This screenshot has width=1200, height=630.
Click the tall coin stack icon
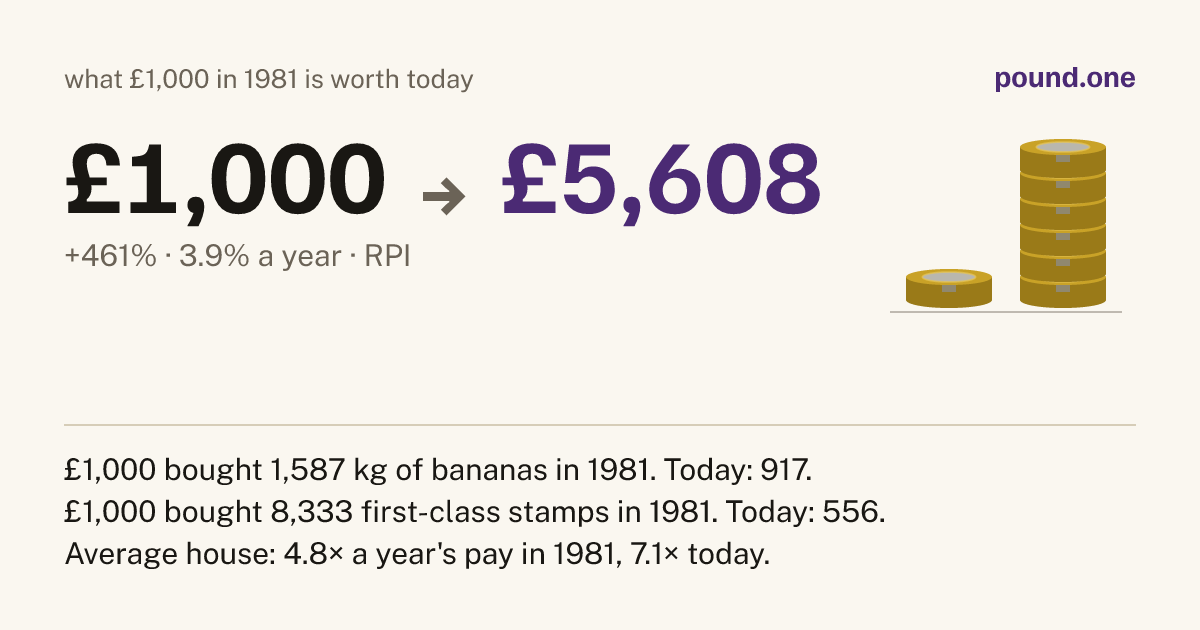click(1063, 223)
